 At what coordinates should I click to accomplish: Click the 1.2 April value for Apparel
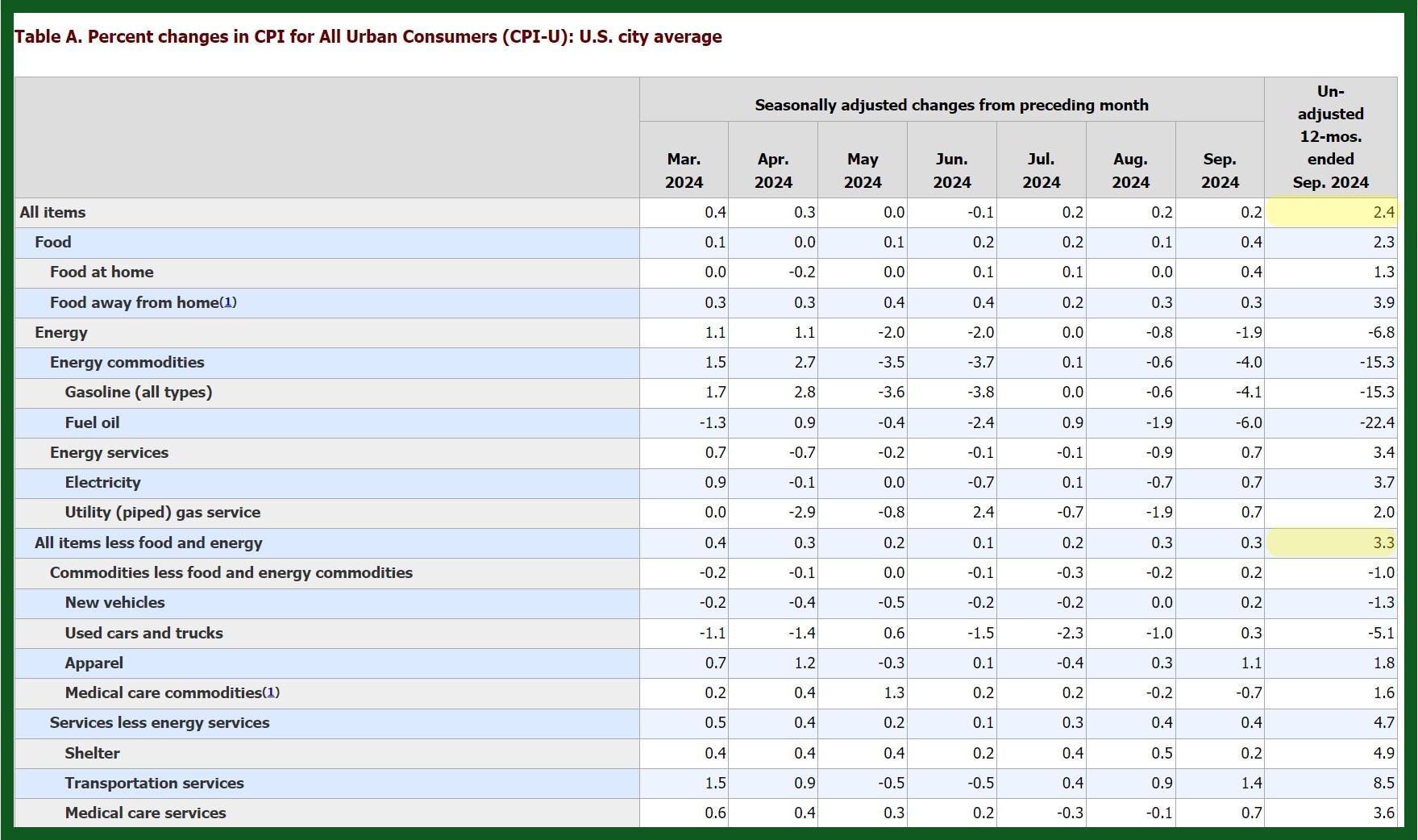point(805,663)
